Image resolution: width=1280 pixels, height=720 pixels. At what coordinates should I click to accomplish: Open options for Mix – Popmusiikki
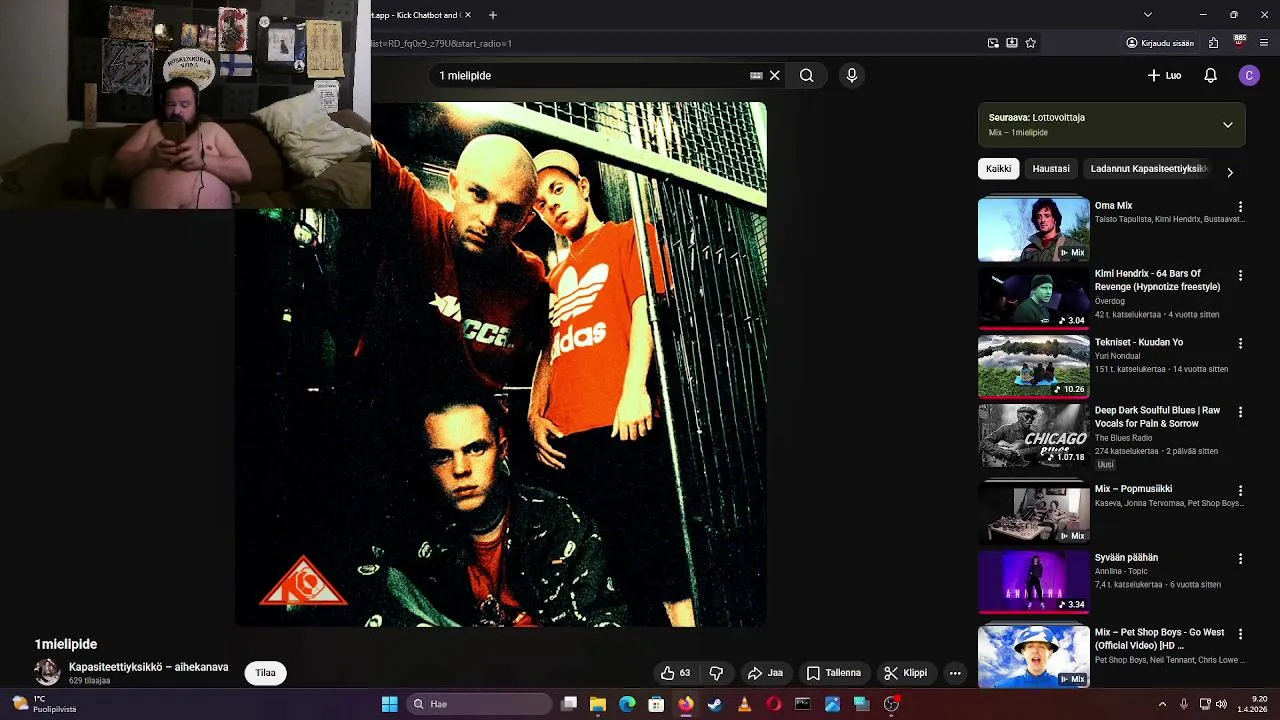pos(1240,491)
